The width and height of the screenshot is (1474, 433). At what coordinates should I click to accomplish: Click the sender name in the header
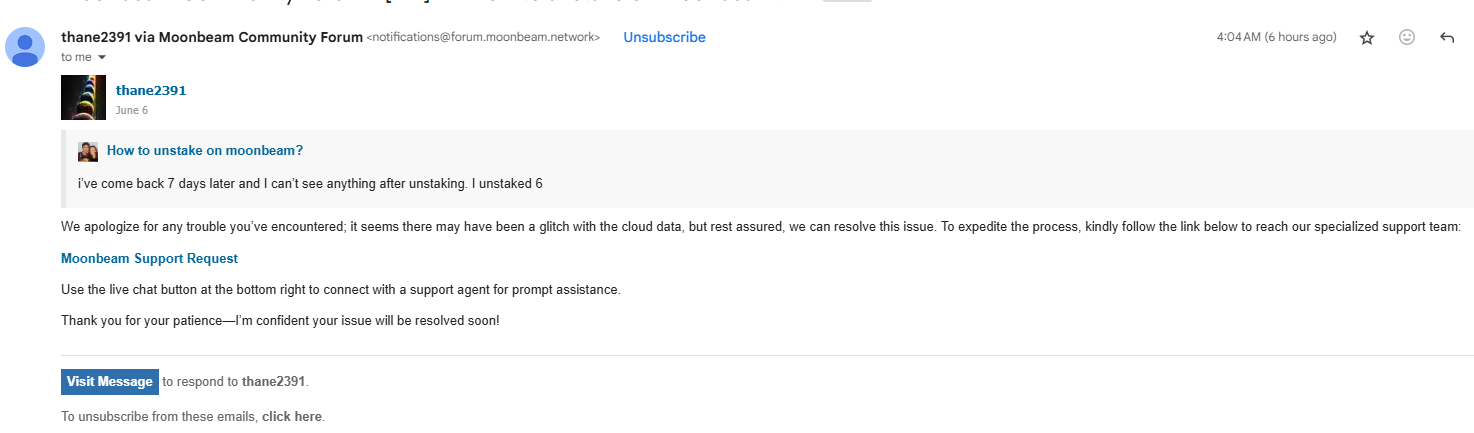(211, 37)
